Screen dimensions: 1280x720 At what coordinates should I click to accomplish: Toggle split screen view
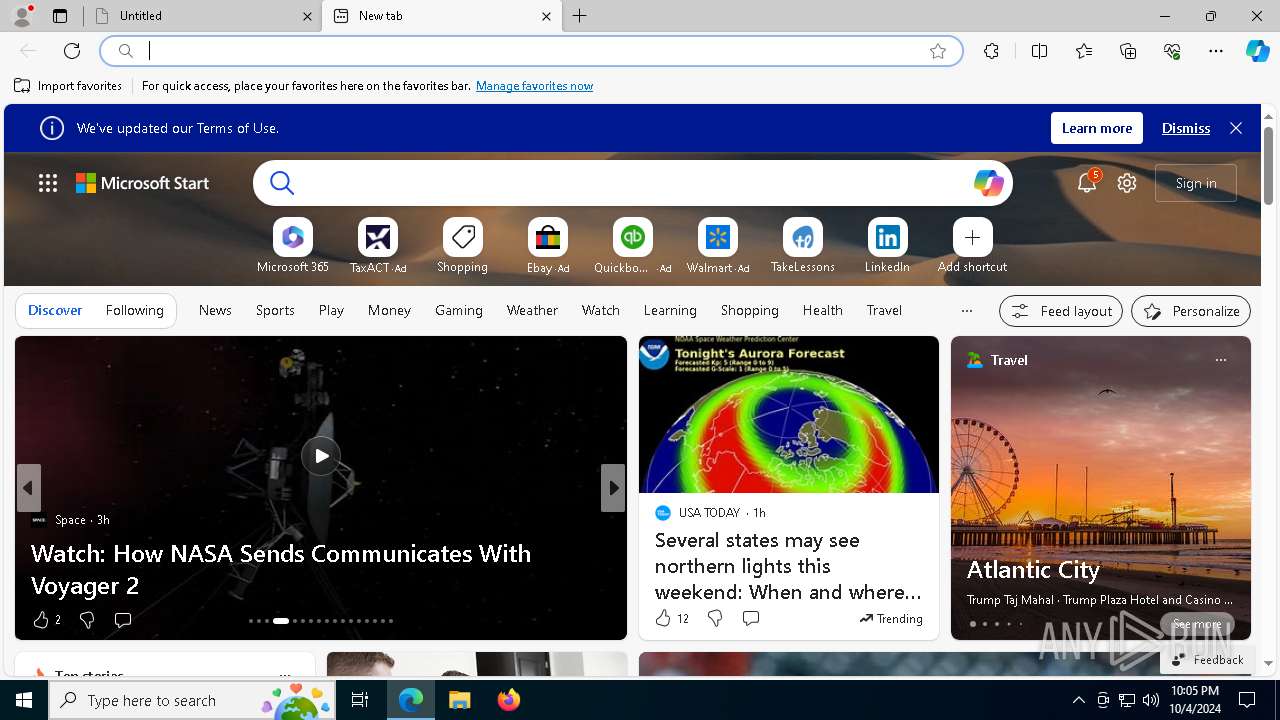click(1039, 51)
